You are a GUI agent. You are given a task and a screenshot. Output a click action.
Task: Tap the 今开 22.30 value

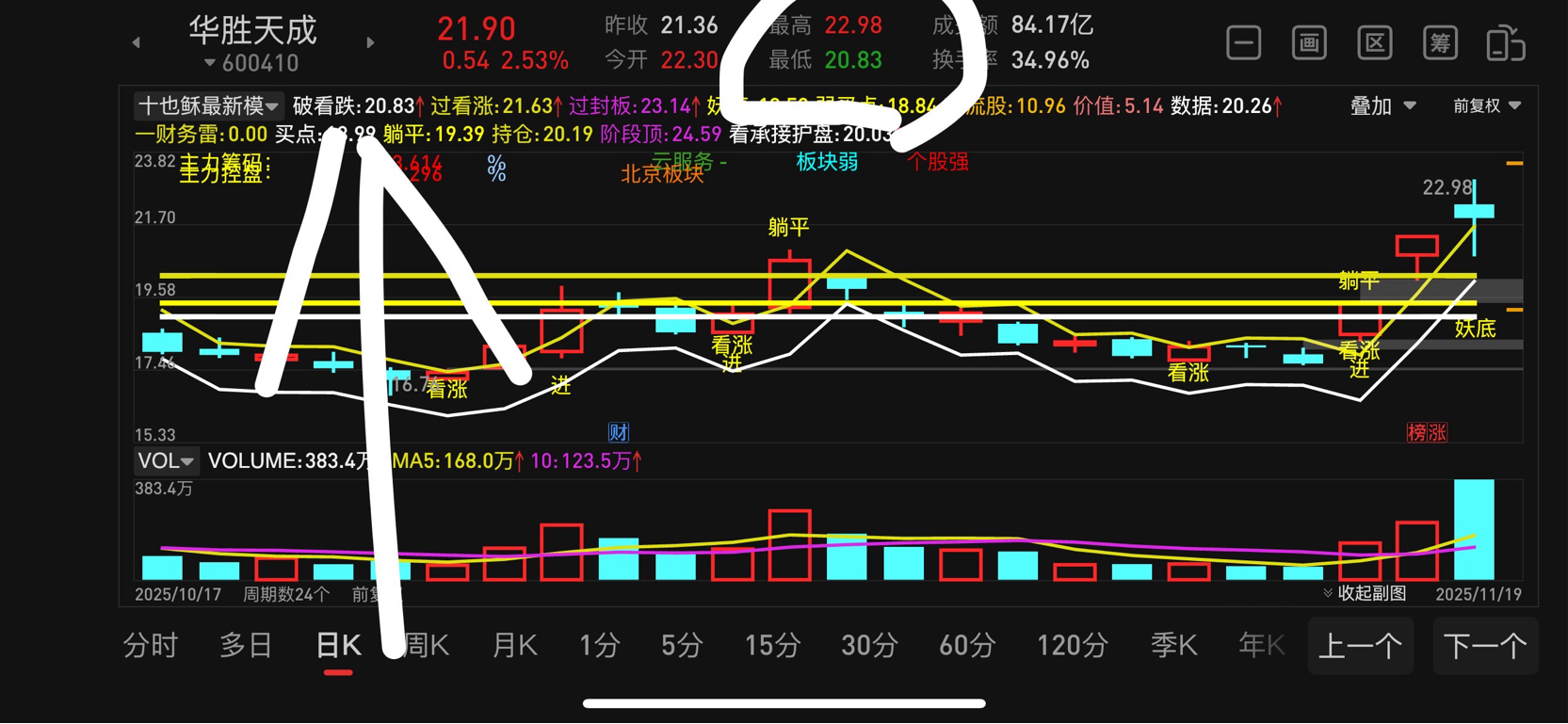[x=688, y=60]
